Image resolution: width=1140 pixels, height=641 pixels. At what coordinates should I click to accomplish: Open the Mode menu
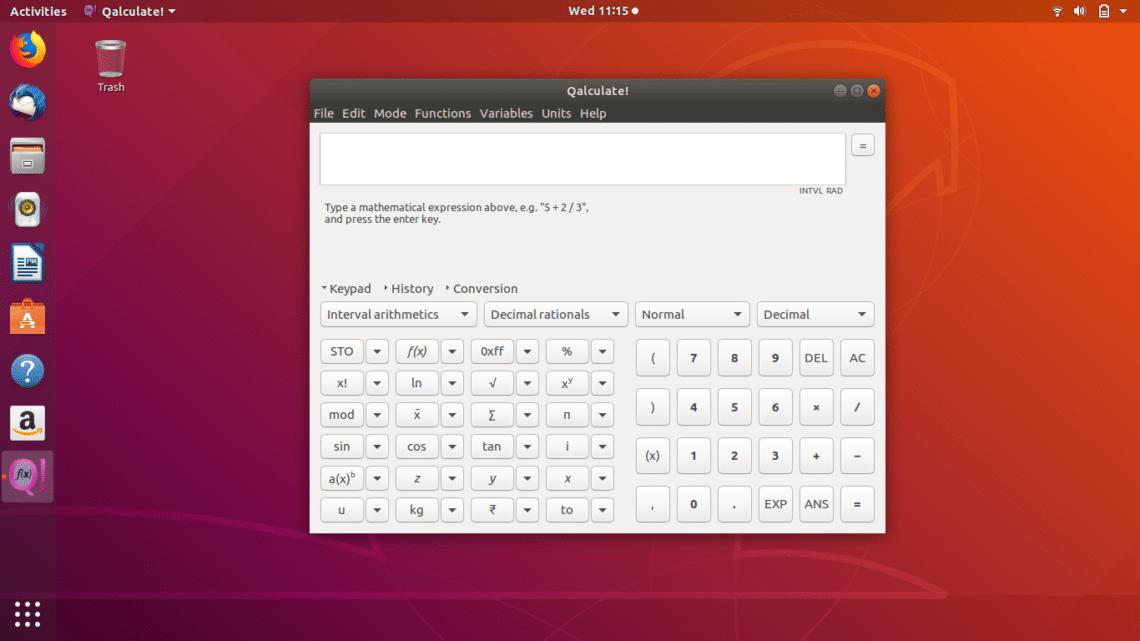[389, 113]
